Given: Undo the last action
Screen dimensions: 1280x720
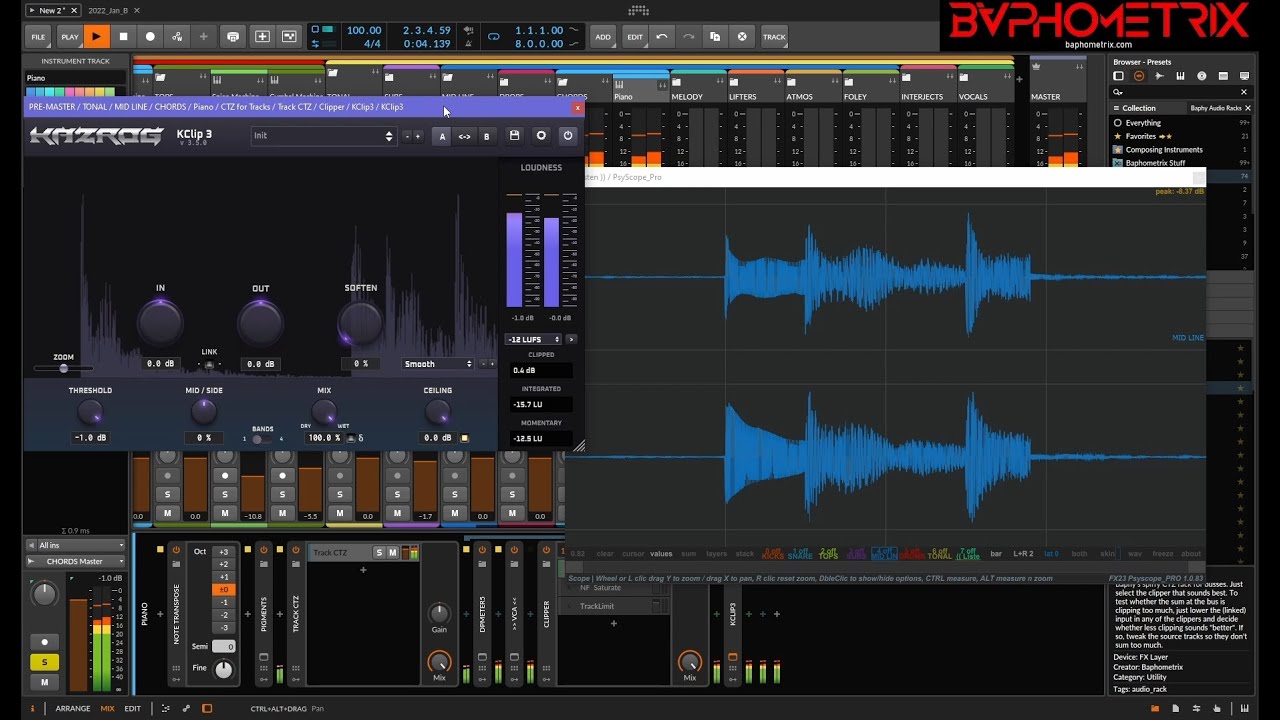Looking at the screenshot, I should [x=662, y=37].
